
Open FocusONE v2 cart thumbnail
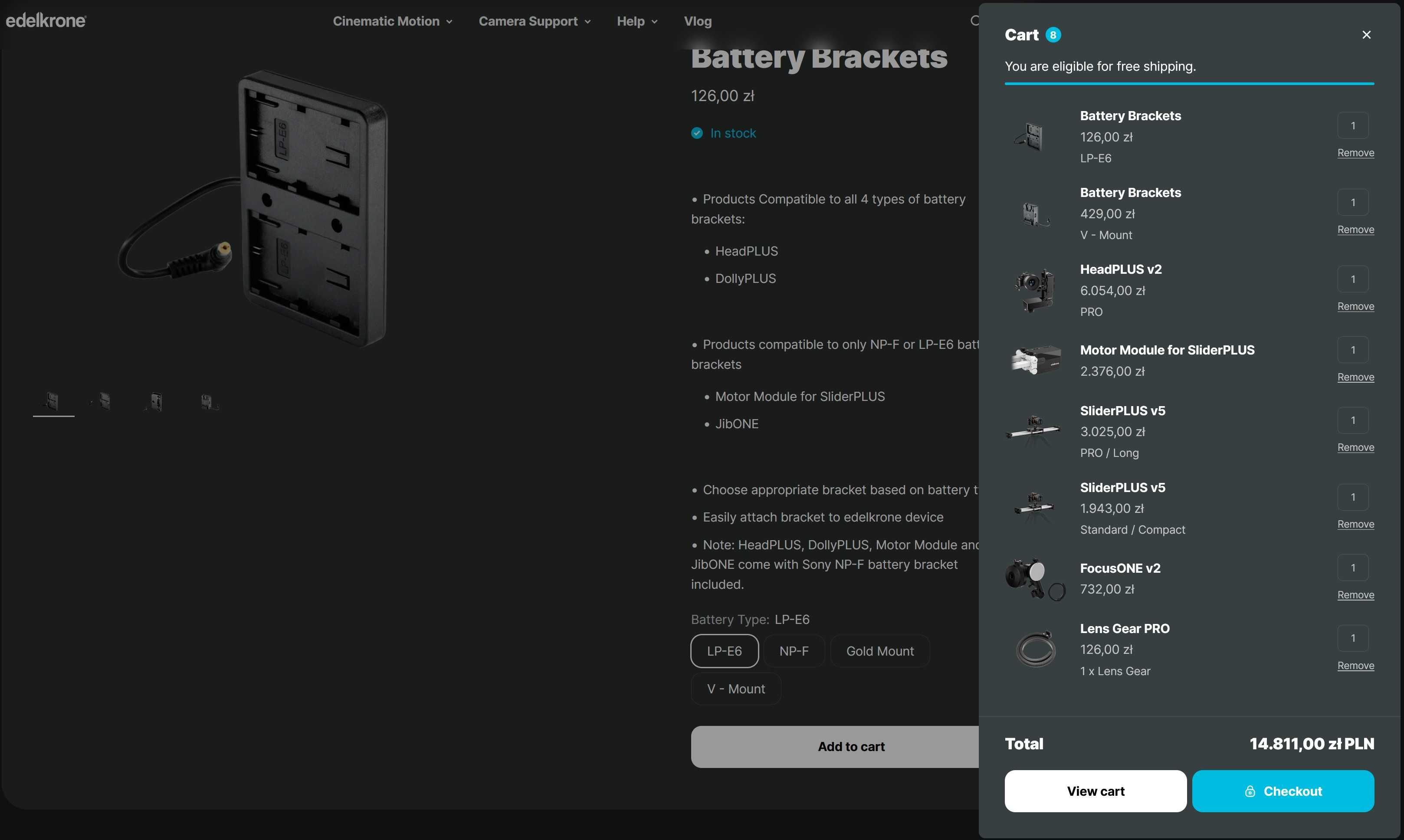coord(1035,578)
